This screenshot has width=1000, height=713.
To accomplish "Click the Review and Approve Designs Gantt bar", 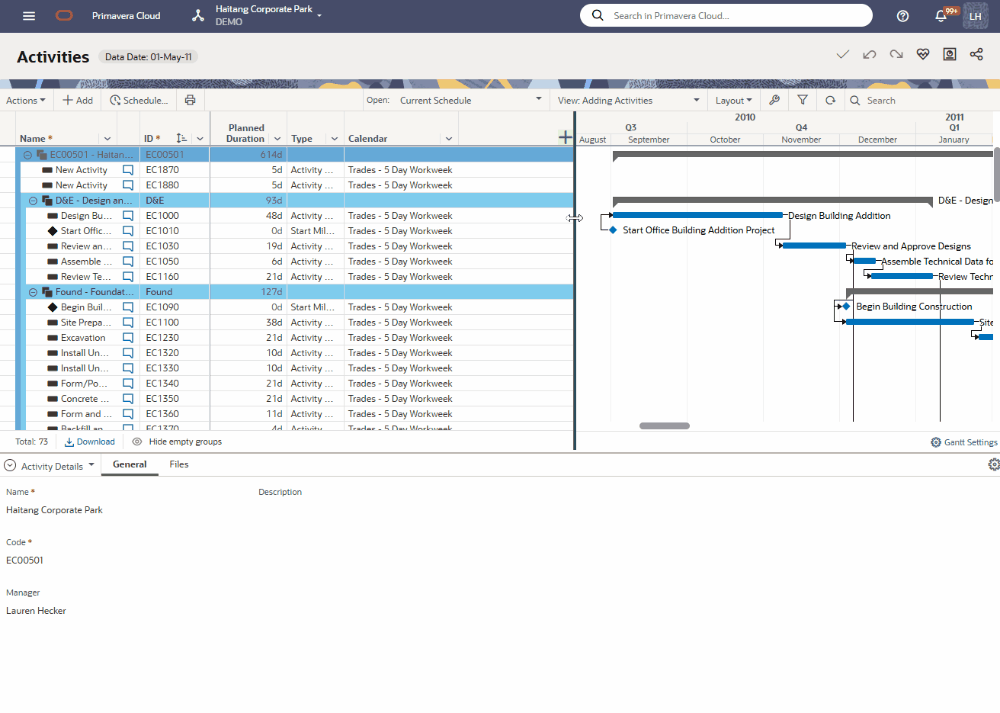I will (814, 246).
